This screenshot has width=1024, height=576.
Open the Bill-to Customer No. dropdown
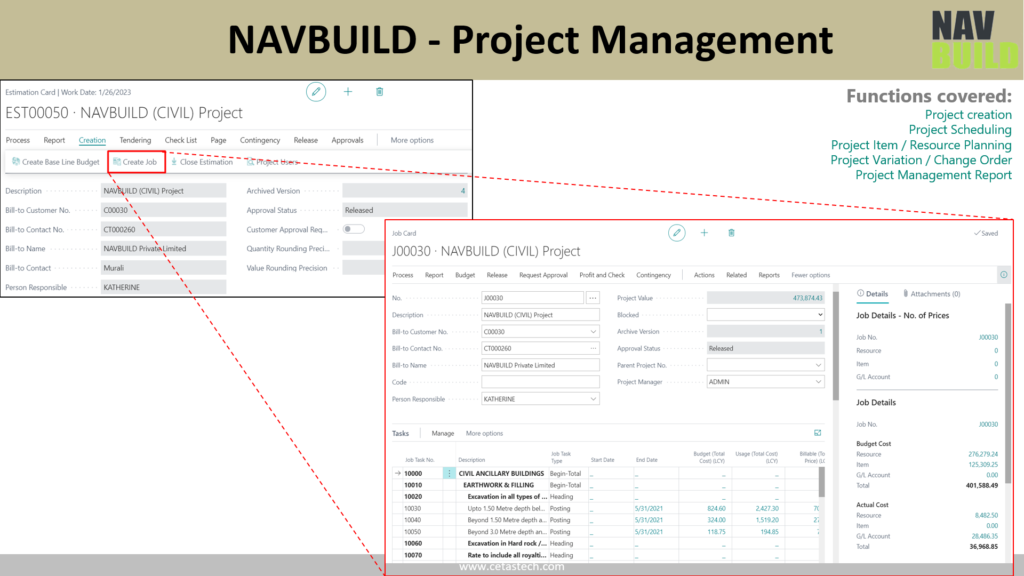tap(593, 331)
